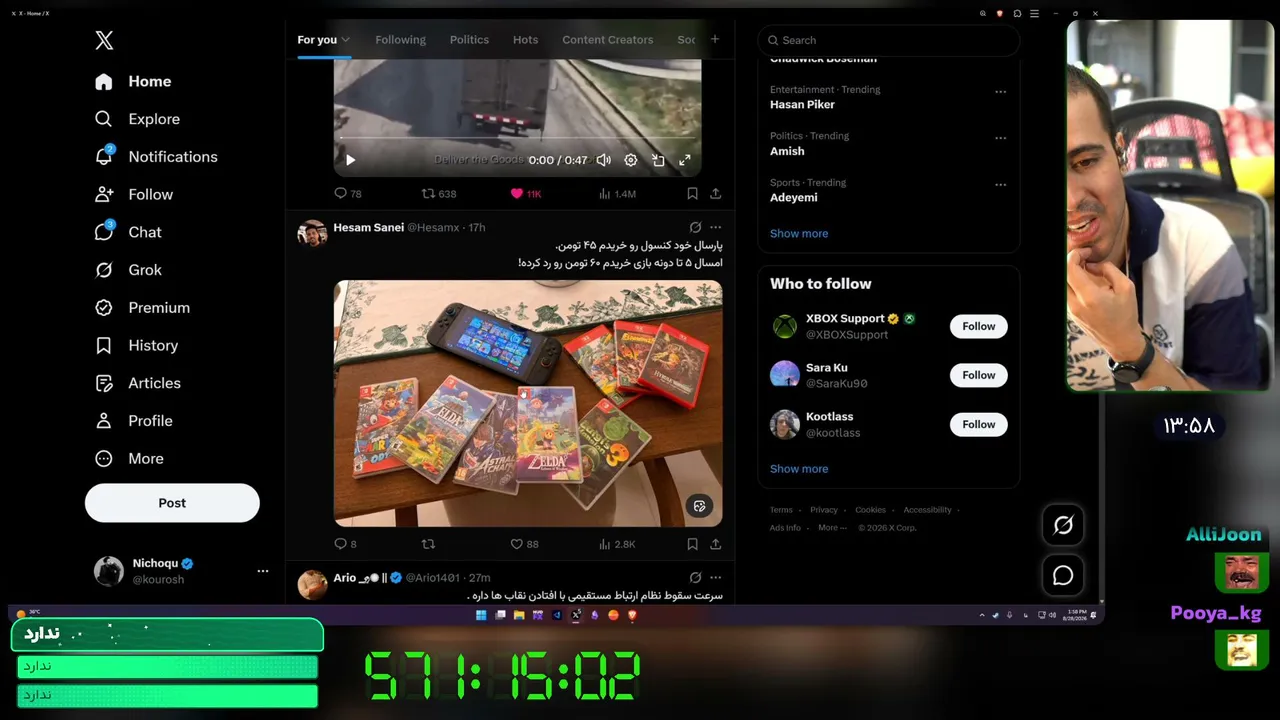Image resolution: width=1280 pixels, height=720 pixels.
Task: Unlike the post with 11K likes
Action: click(x=525, y=194)
